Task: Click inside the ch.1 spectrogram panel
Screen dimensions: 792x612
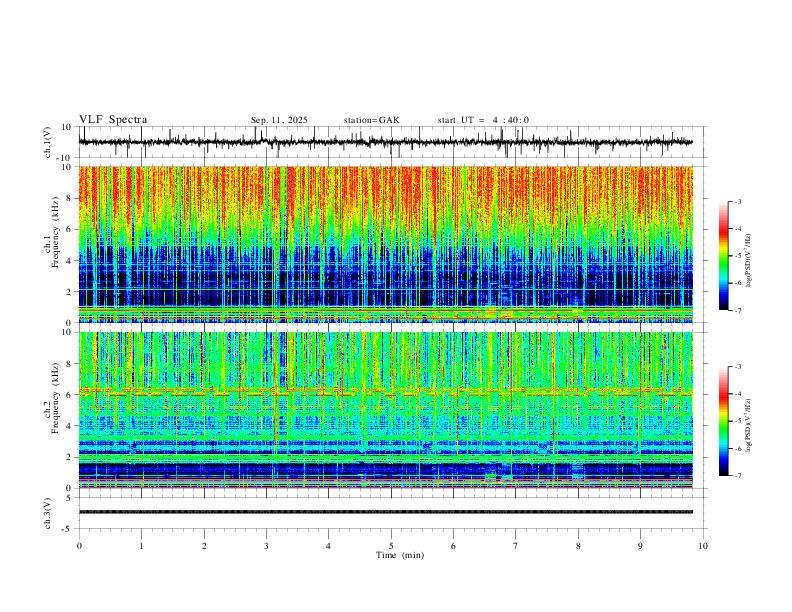Action: [385, 244]
